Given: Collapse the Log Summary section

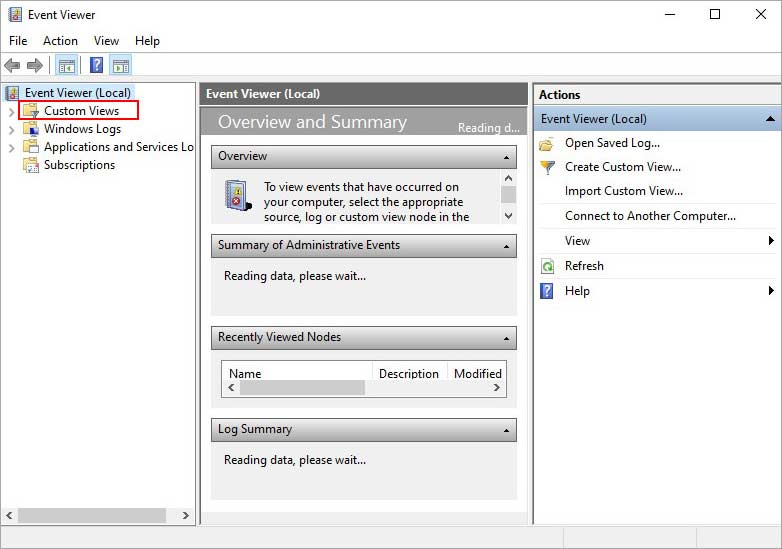Looking at the screenshot, I should point(506,430).
